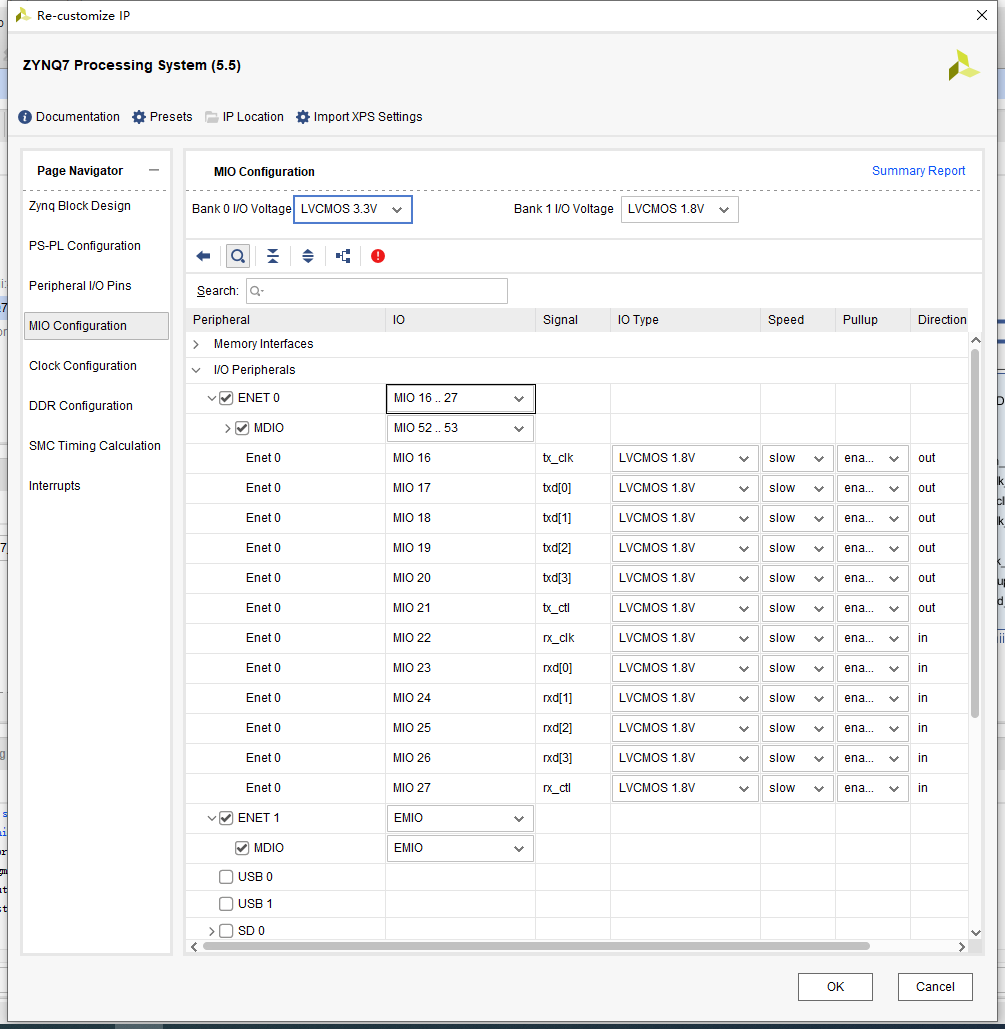
Task: Collapse the I/O Peripherals tree node
Action: [x=196, y=370]
